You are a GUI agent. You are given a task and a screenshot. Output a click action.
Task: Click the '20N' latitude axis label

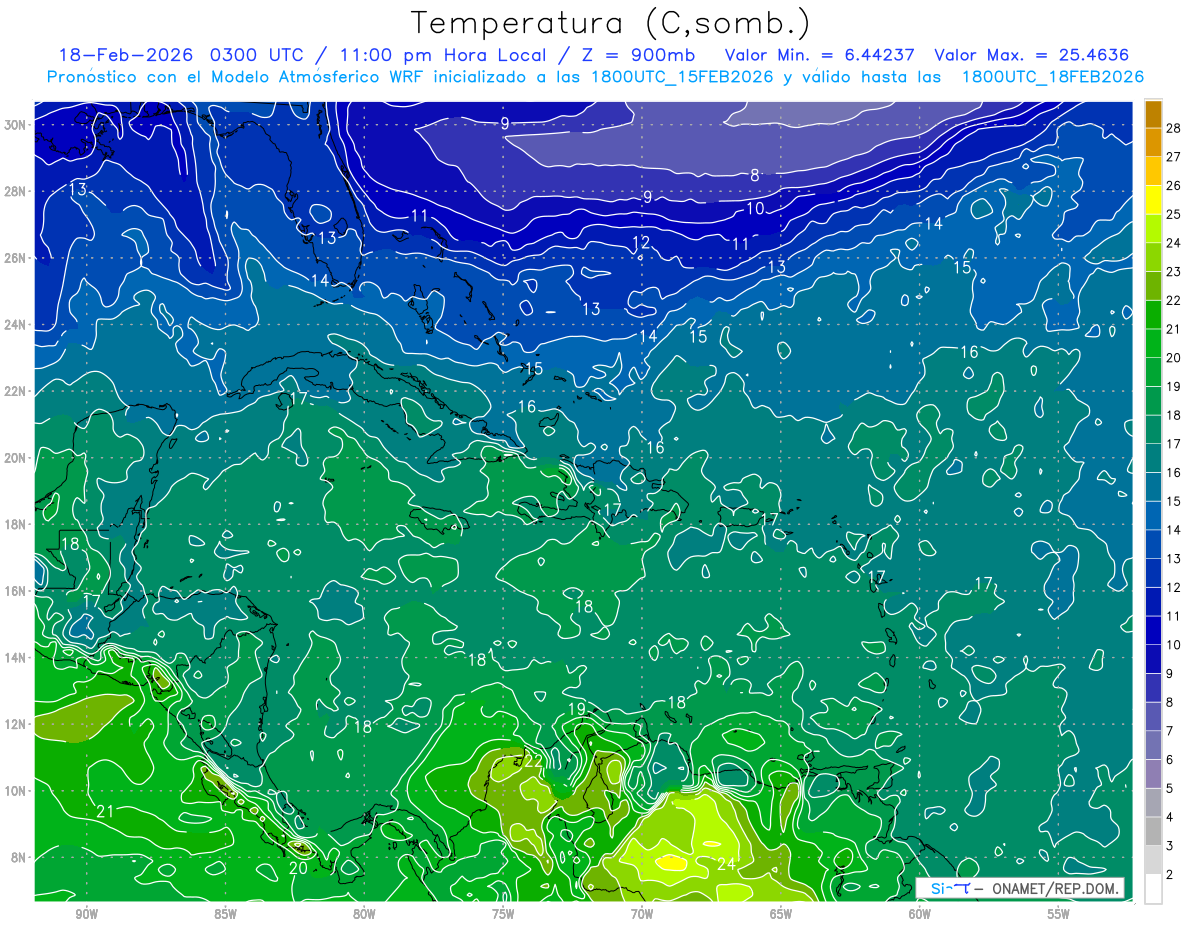click(17, 458)
